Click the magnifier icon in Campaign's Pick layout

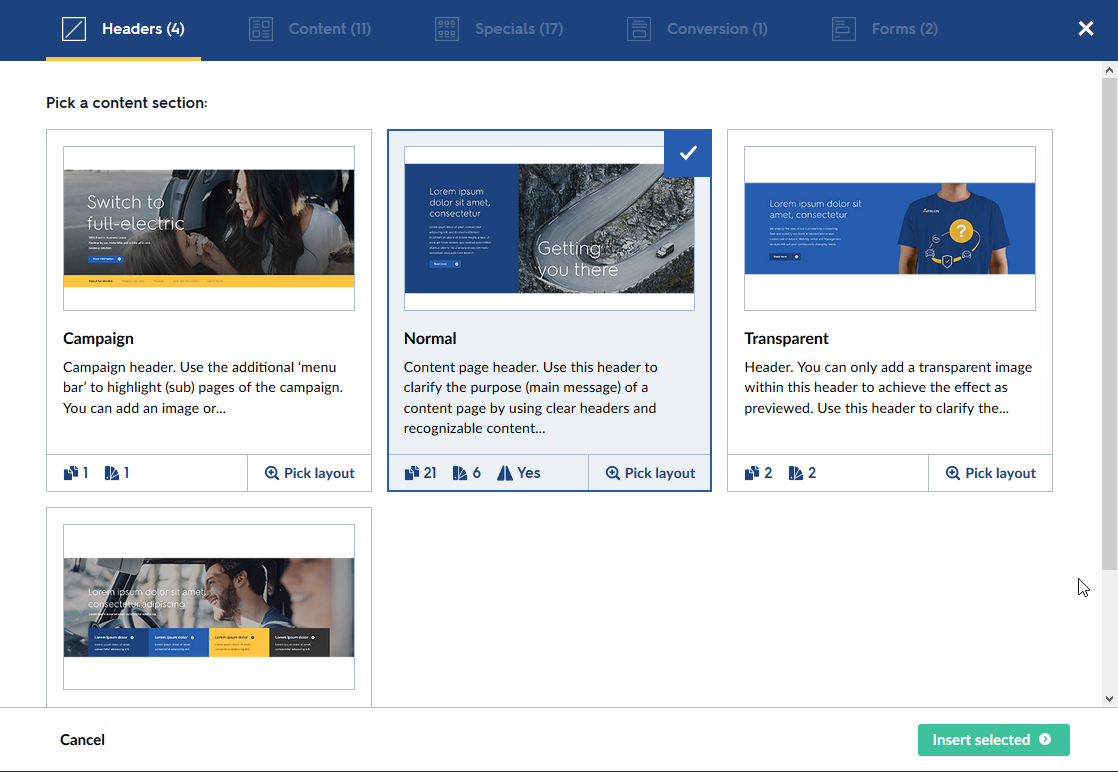(272, 473)
